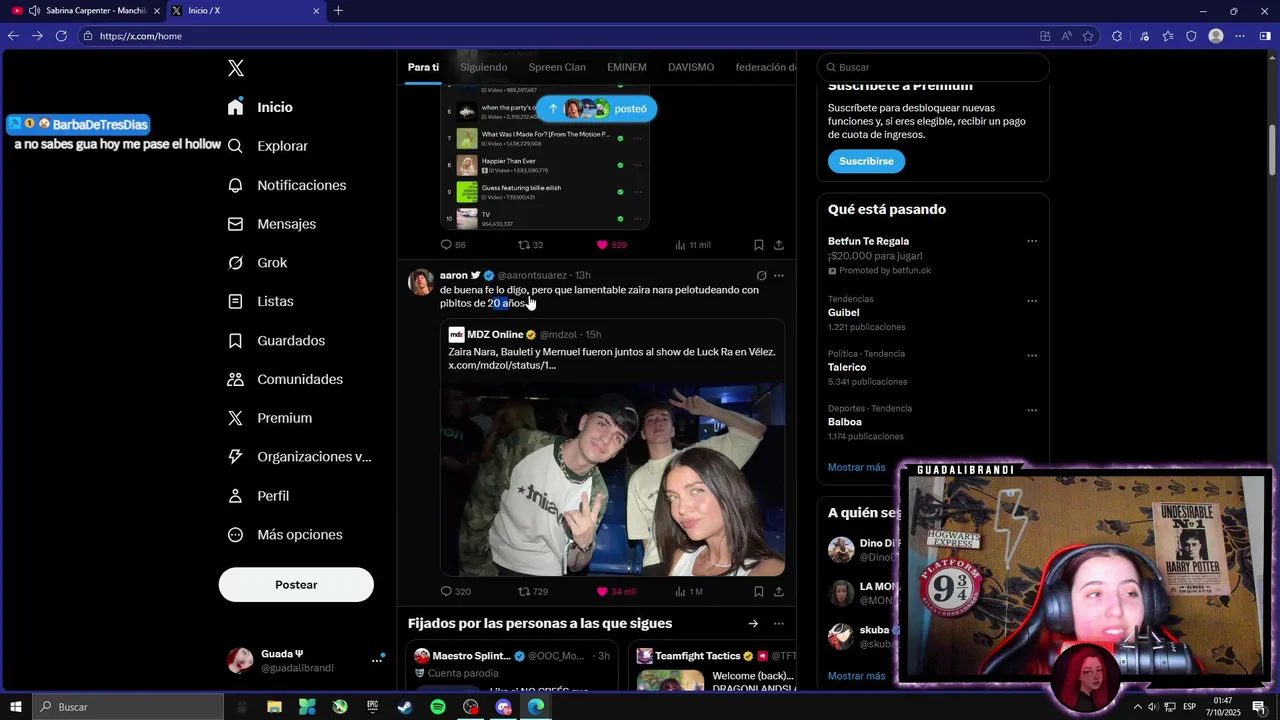
Task: Click the Suscribirse button
Action: tap(866, 161)
